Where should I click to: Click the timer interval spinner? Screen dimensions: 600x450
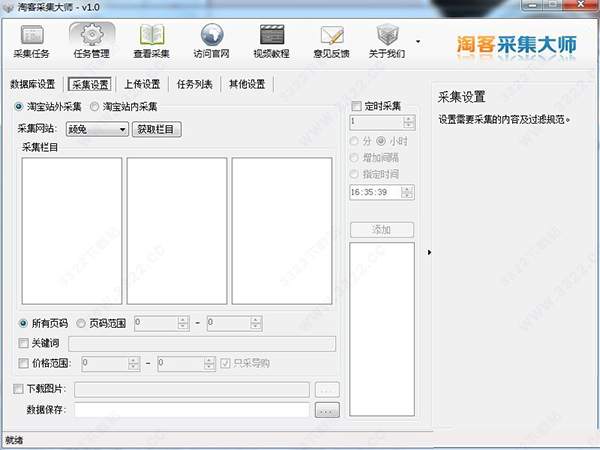click(x=409, y=122)
